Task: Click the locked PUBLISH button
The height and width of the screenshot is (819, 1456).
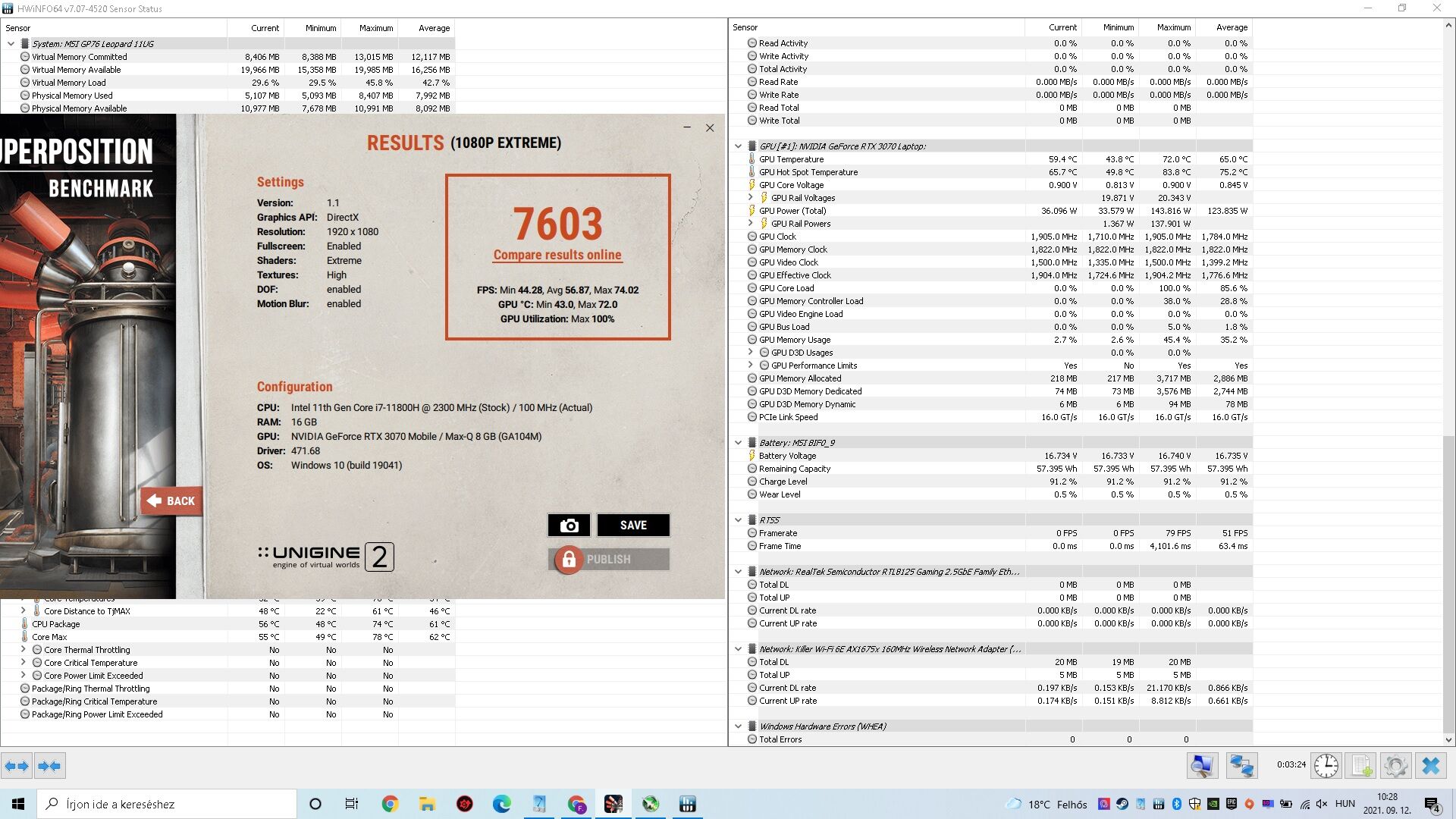Action: pyautogui.click(x=609, y=560)
